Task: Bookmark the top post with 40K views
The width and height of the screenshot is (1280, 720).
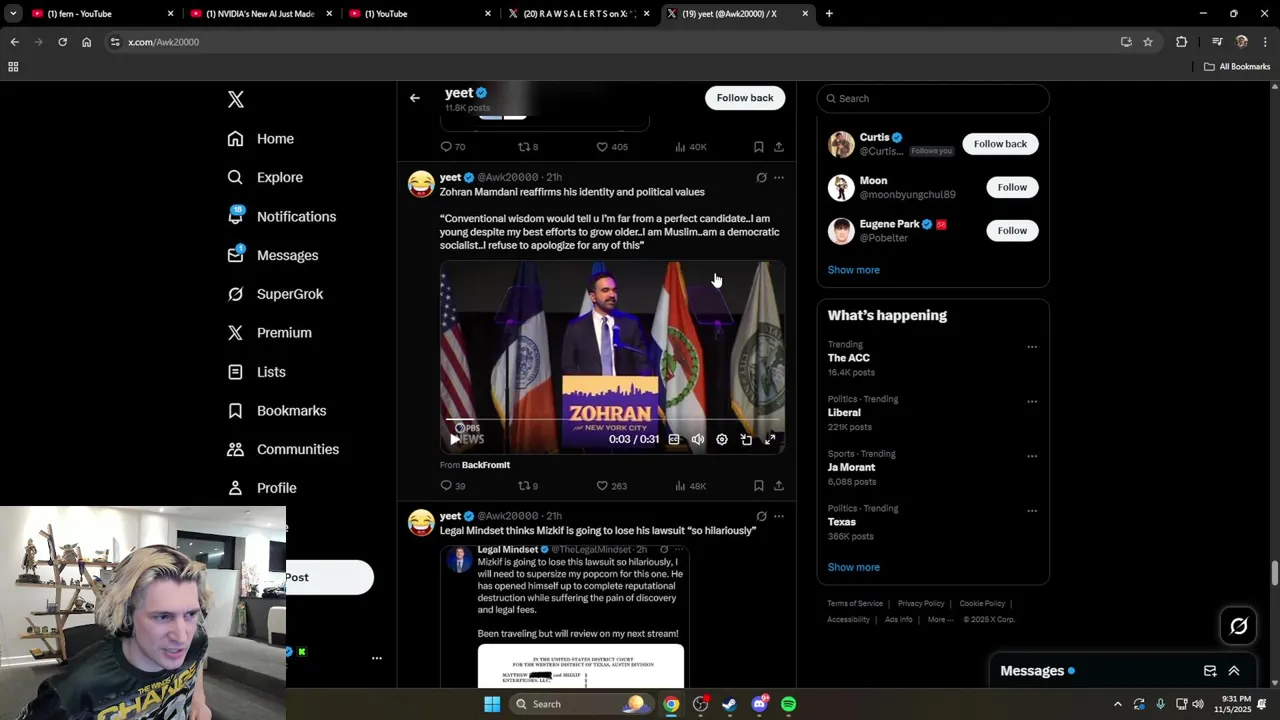Action: pos(759,147)
